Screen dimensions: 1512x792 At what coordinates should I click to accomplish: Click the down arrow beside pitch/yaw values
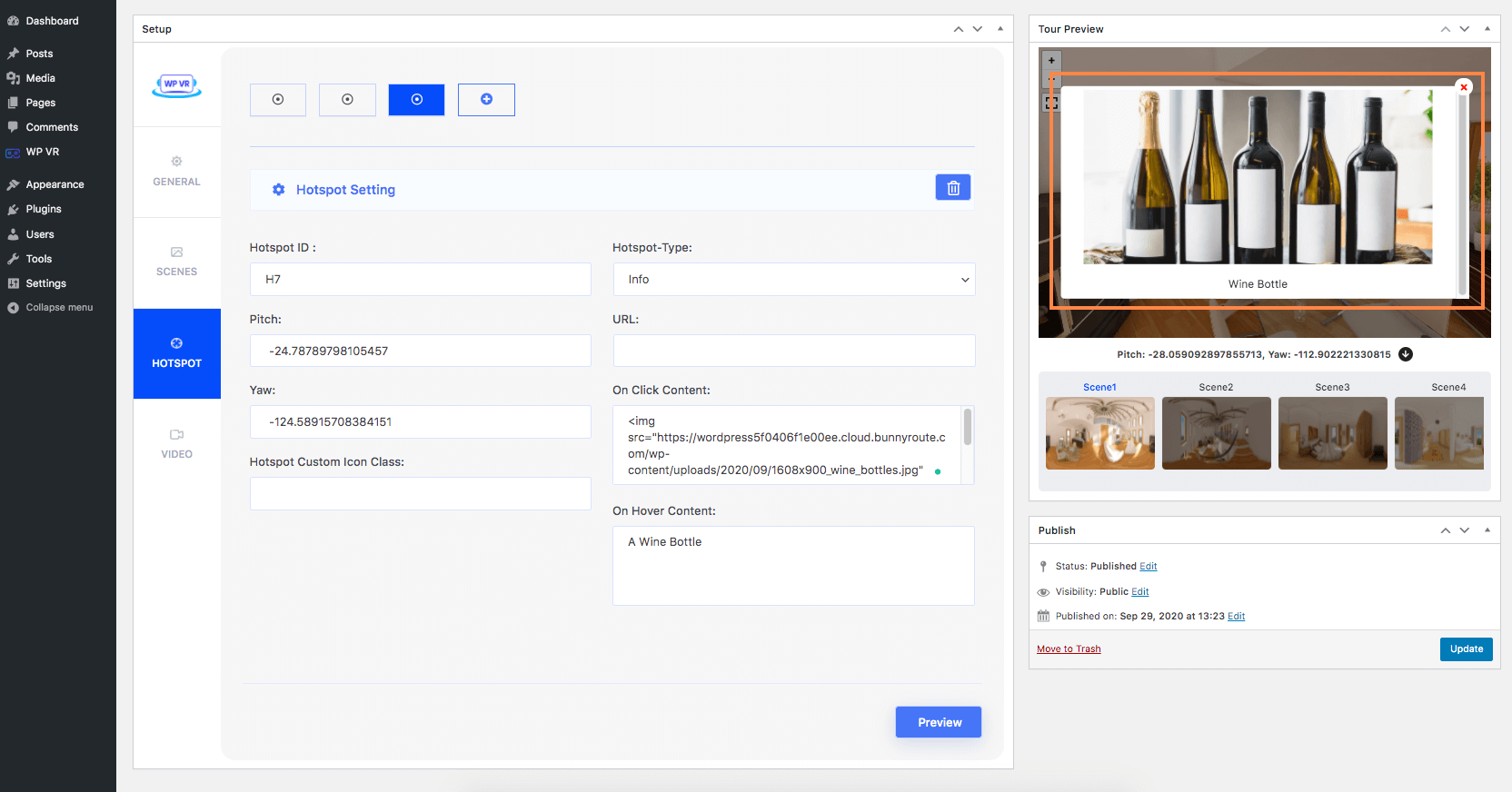pyautogui.click(x=1406, y=354)
